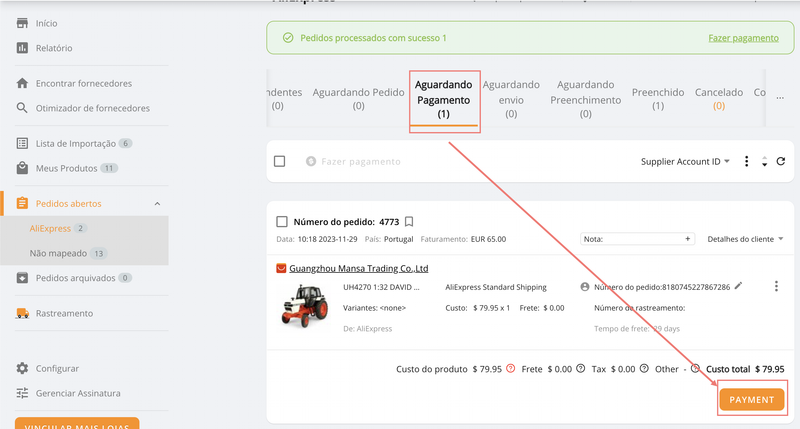Open the Cancelado orders tab
Screen dimensions: 800x429
718,99
